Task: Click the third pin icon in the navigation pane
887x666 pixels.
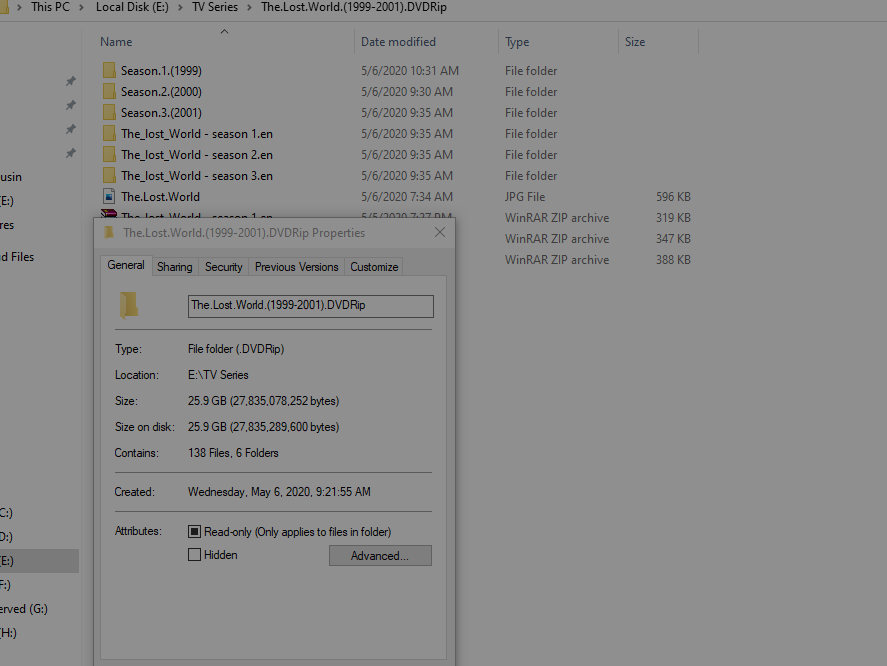Action: click(x=71, y=129)
